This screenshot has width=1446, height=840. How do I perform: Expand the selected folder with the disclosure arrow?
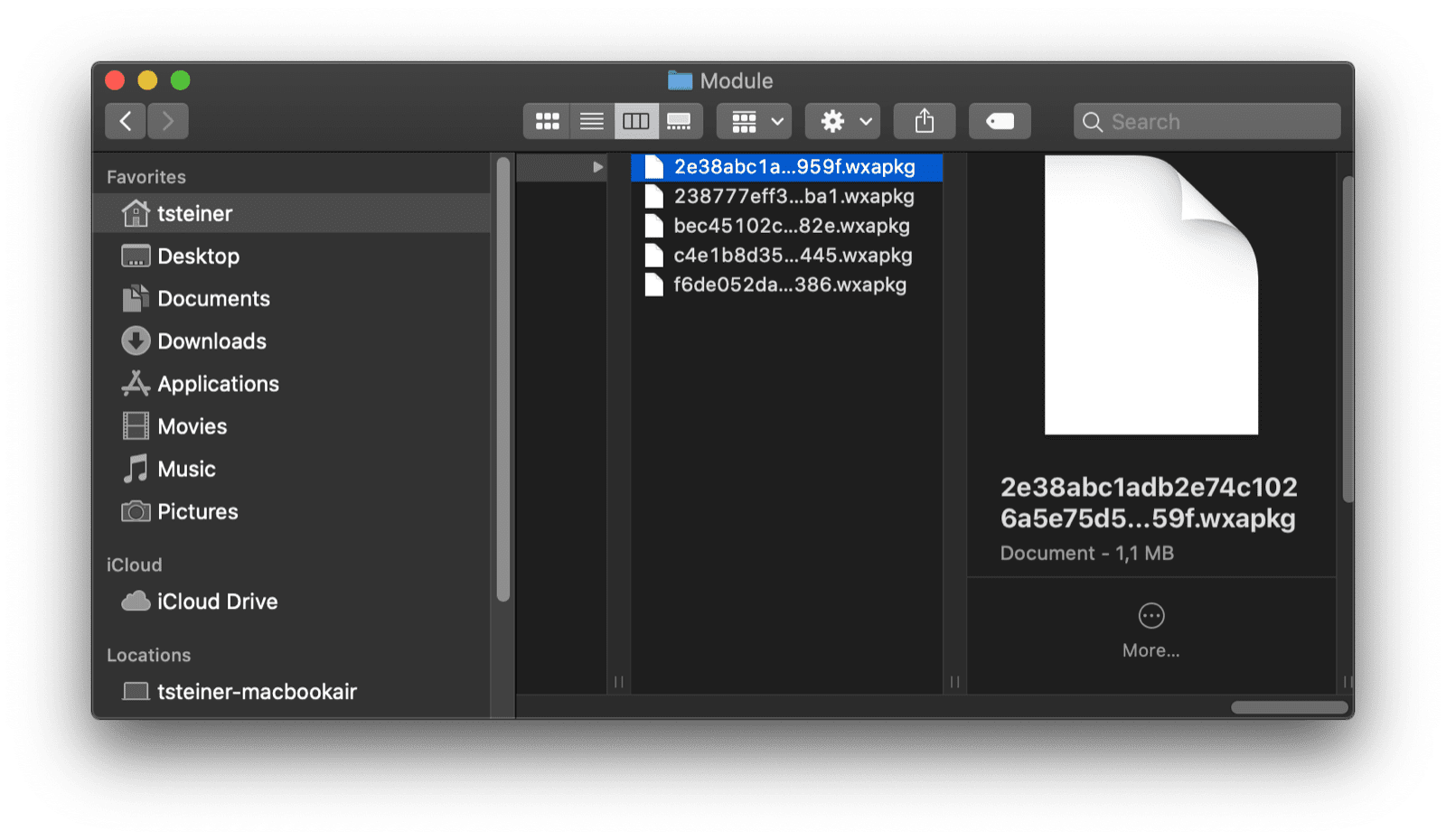tap(599, 166)
